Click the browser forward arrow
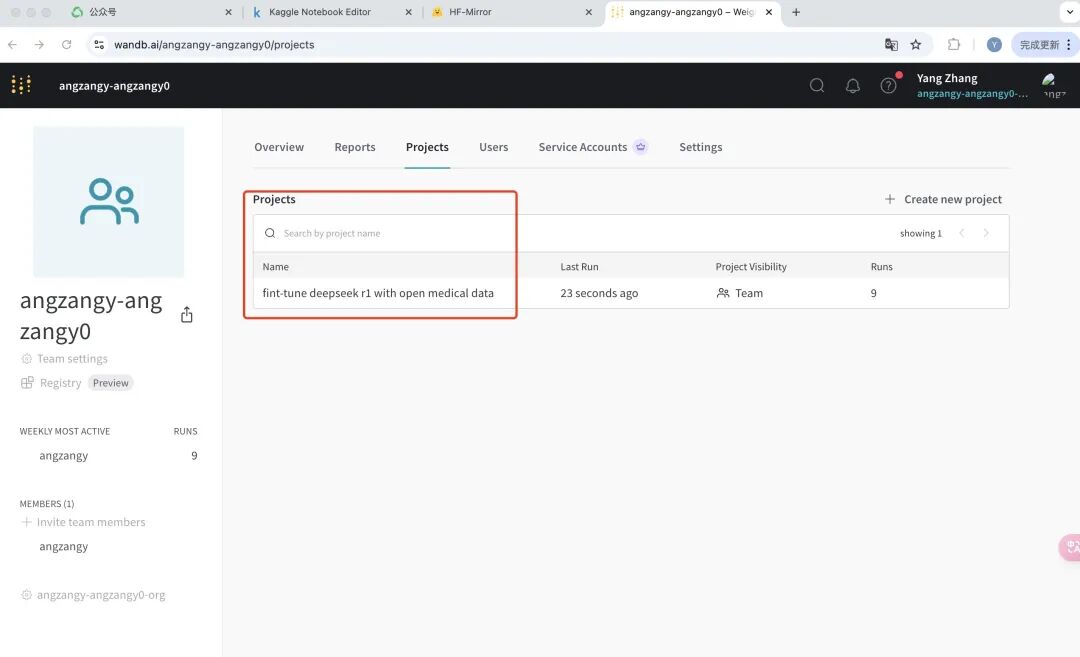This screenshot has height=657, width=1080. (x=39, y=44)
